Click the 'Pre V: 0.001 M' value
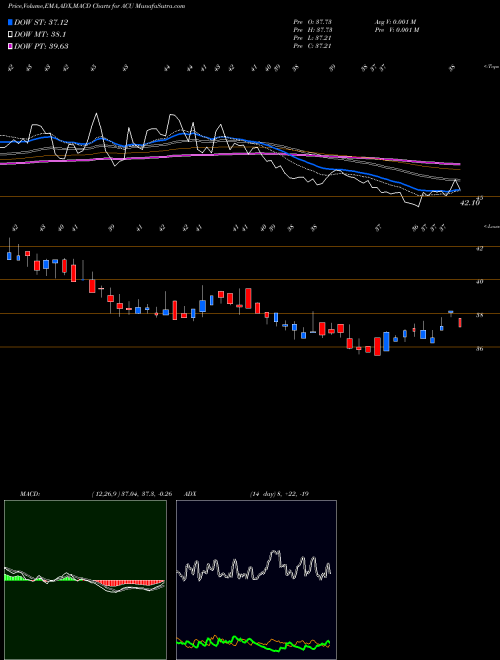Screen dimensions: 500x660 click(396, 30)
